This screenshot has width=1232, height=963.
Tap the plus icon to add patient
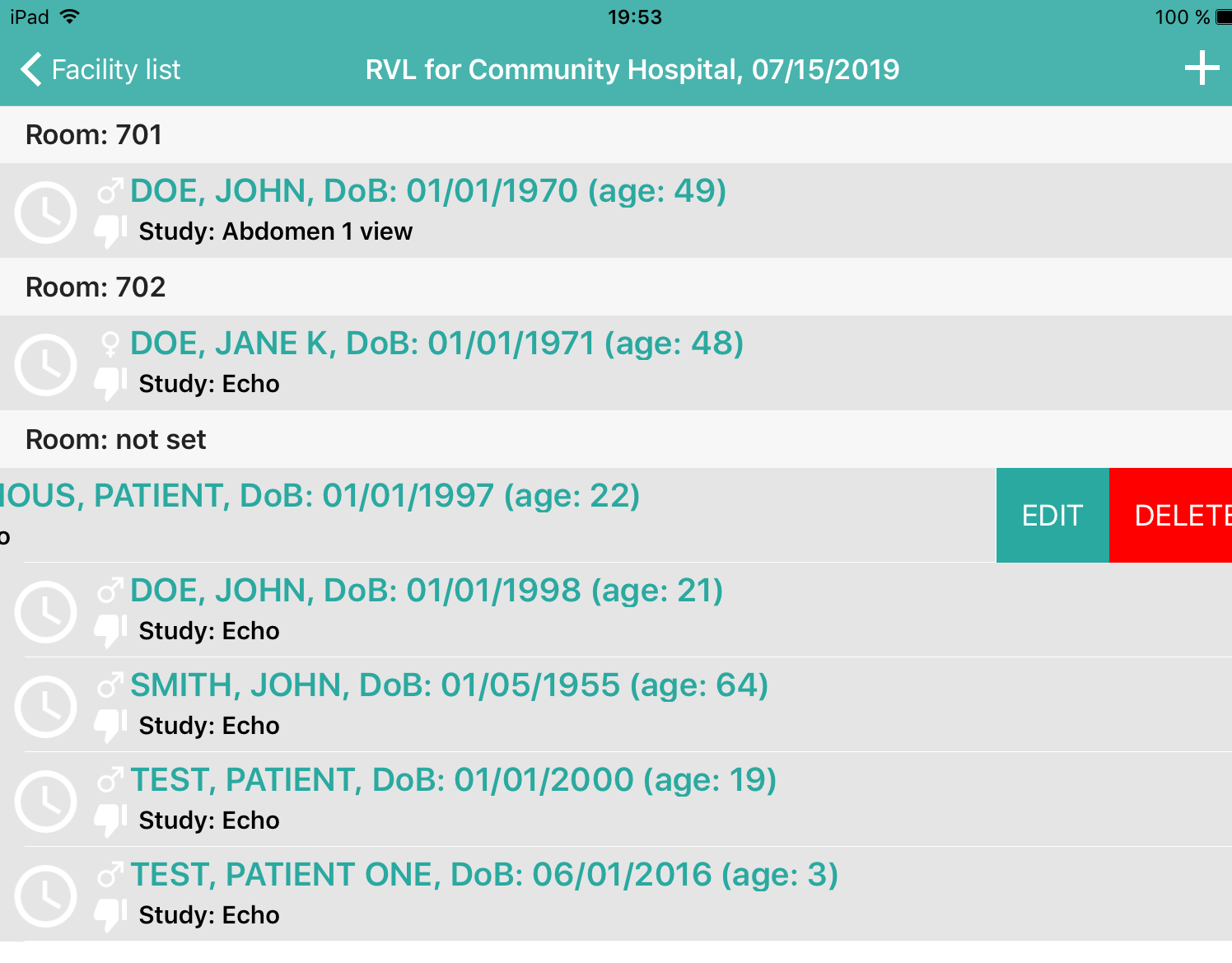coord(1201,68)
